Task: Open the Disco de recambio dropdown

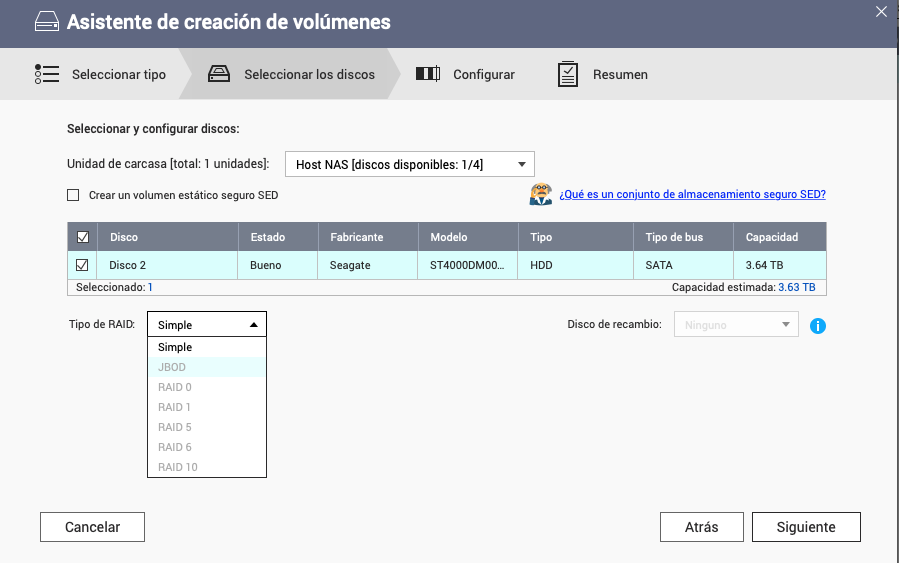Action: [x=737, y=325]
